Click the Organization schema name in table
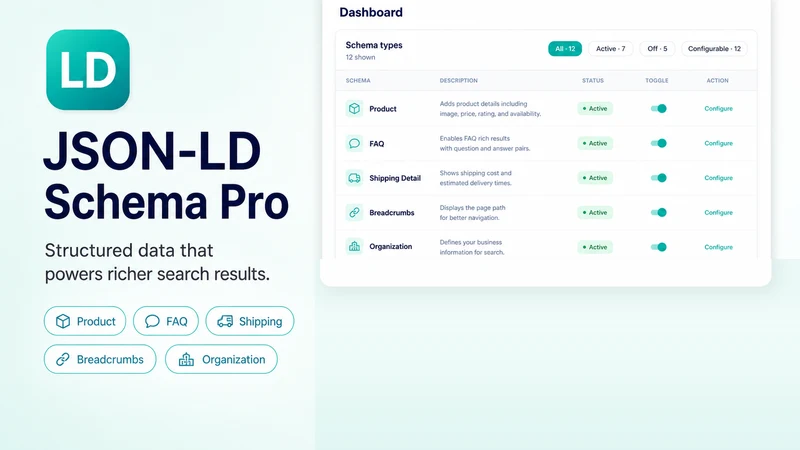The image size is (800, 450). [391, 246]
